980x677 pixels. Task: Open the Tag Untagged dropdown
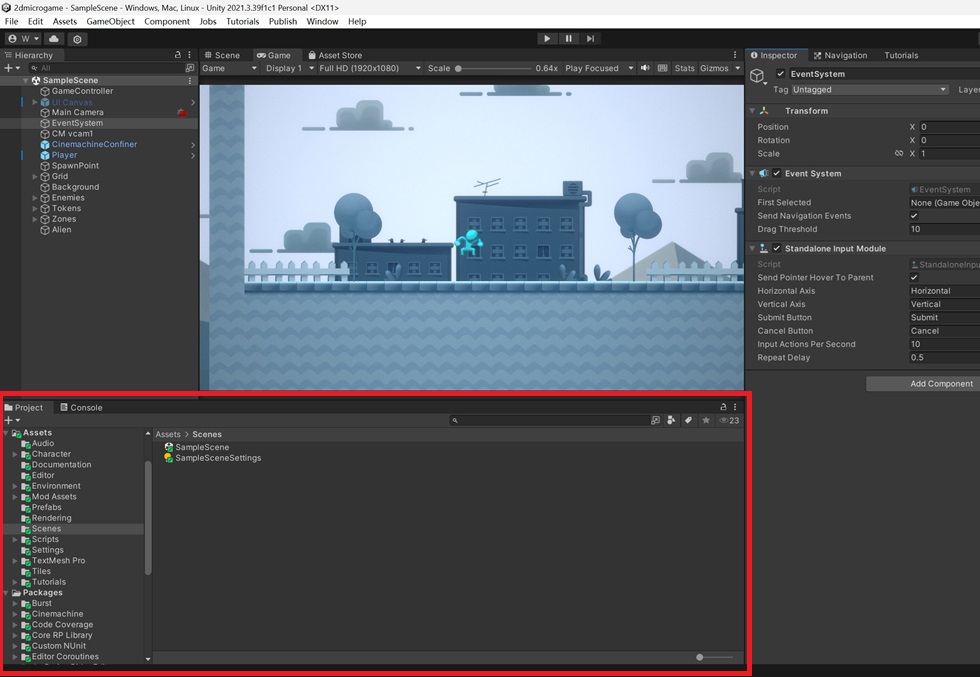(869, 89)
